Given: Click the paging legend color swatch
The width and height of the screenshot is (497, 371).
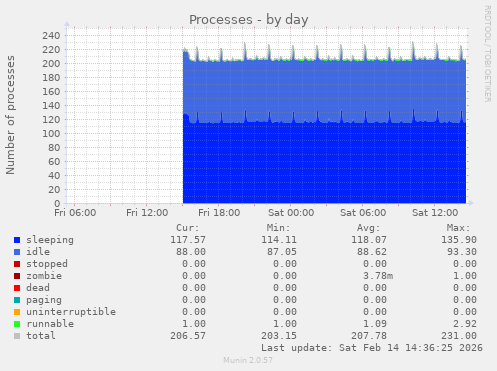Looking at the screenshot, I should (17, 300).
